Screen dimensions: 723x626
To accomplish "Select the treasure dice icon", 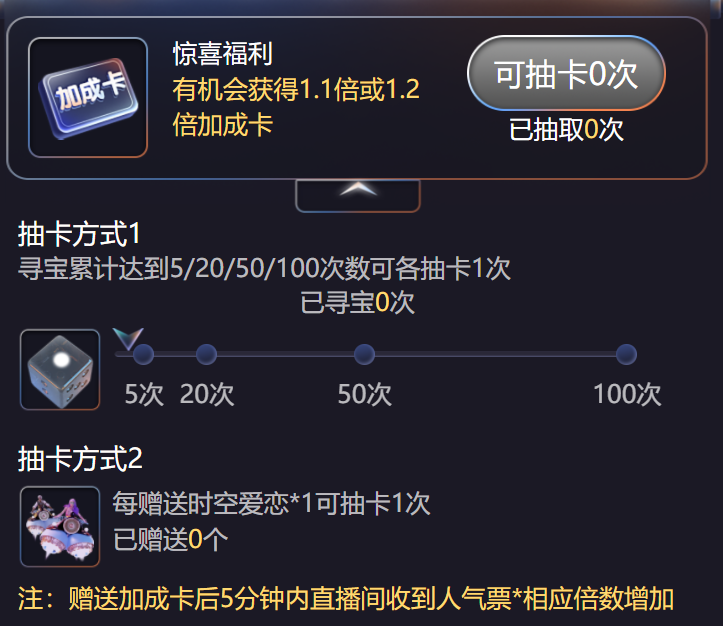I will click(x=60, y=370).
